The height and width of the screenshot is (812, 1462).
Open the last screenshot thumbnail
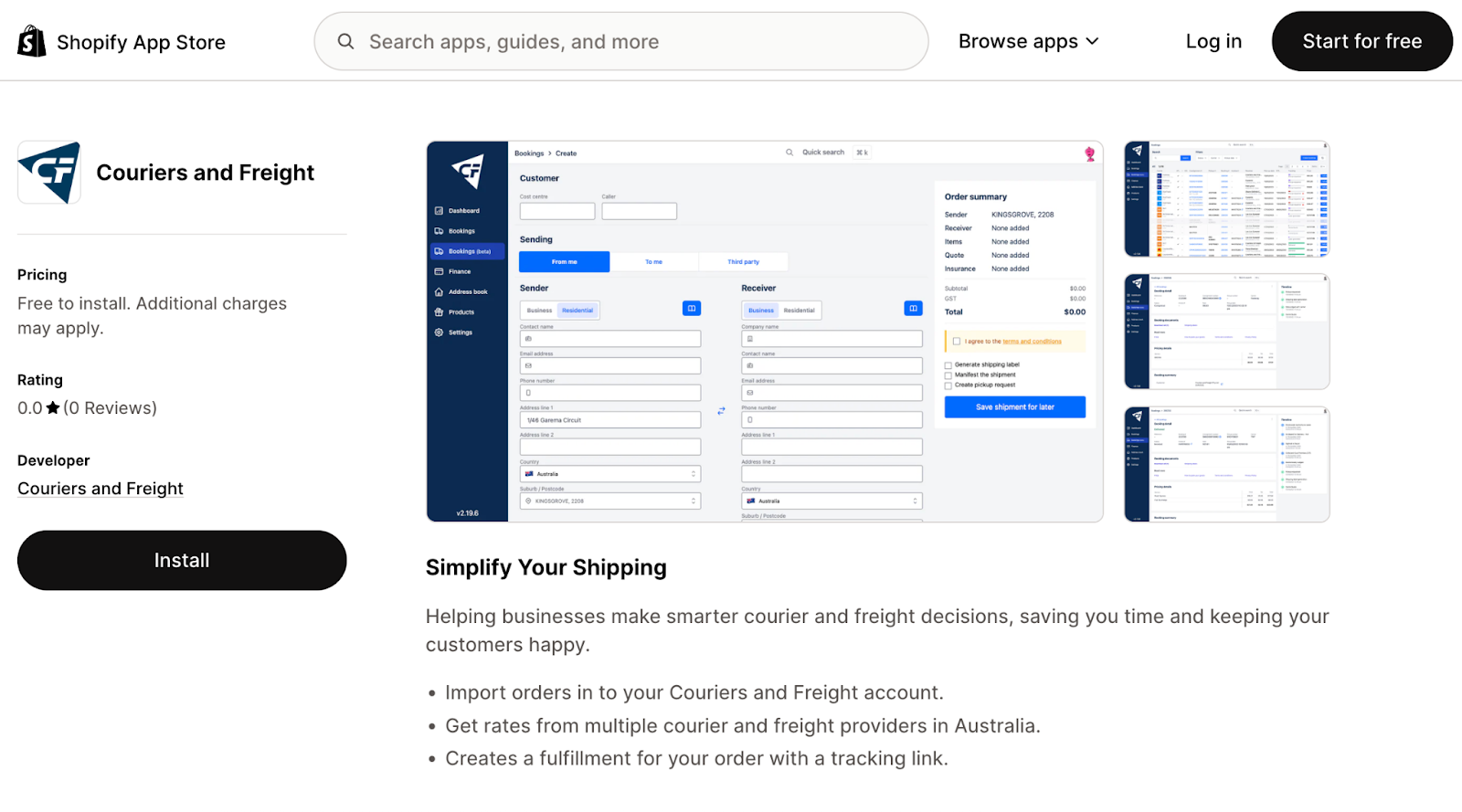click(x=1226, y=464)
